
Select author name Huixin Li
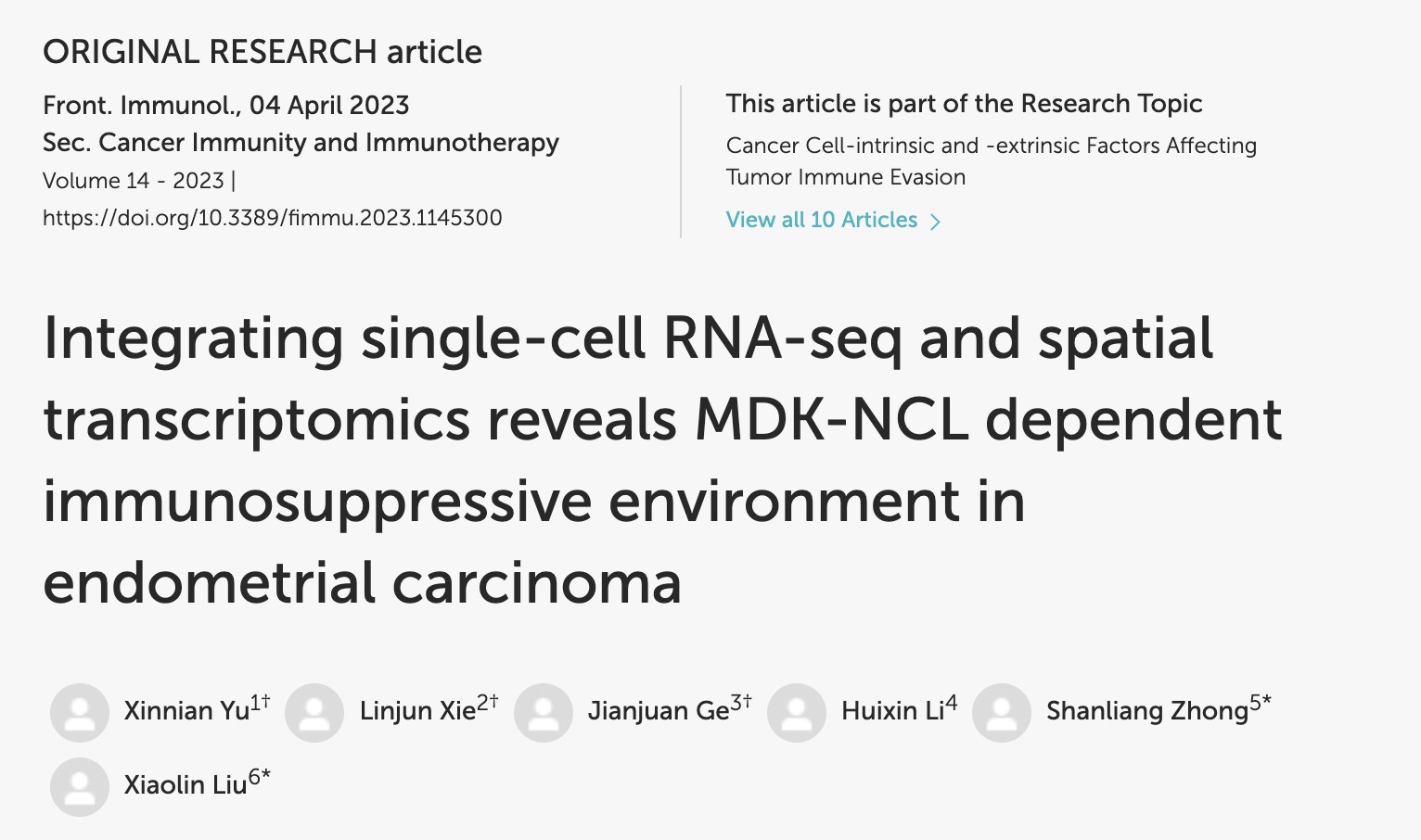[892, 710]
